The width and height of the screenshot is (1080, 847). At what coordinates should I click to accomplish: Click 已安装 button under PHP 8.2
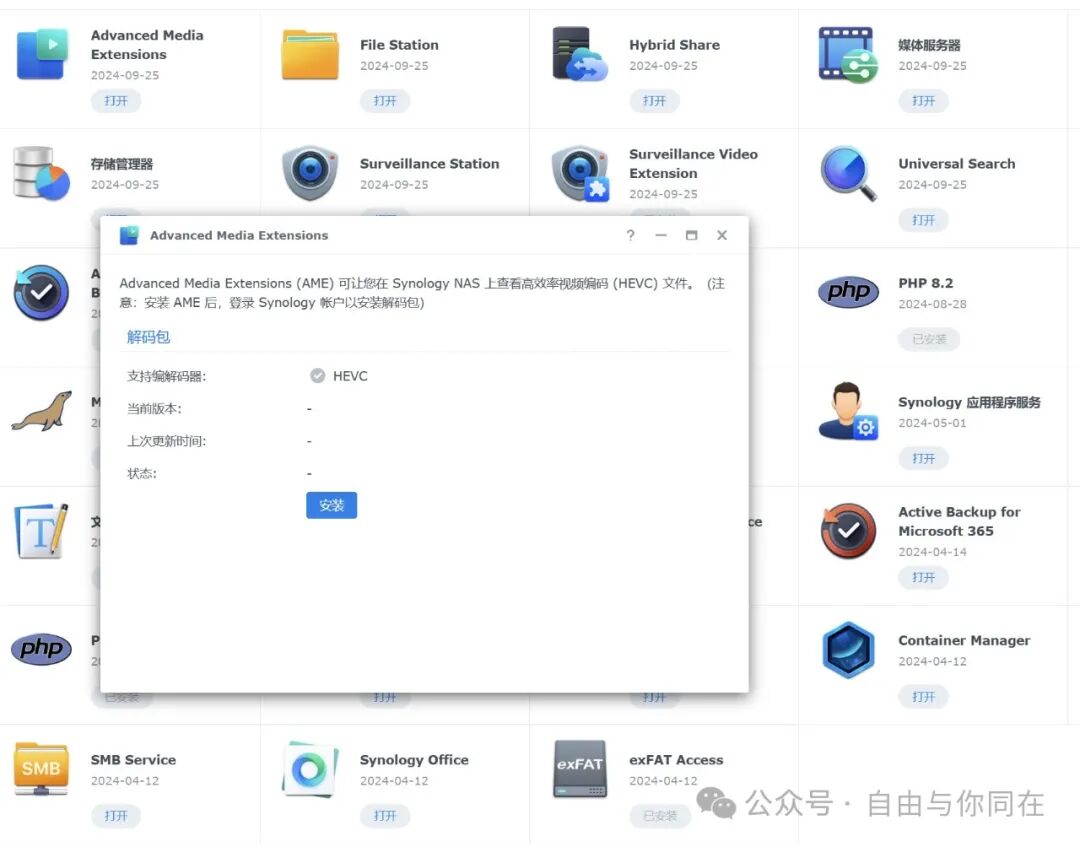[929, 339]
